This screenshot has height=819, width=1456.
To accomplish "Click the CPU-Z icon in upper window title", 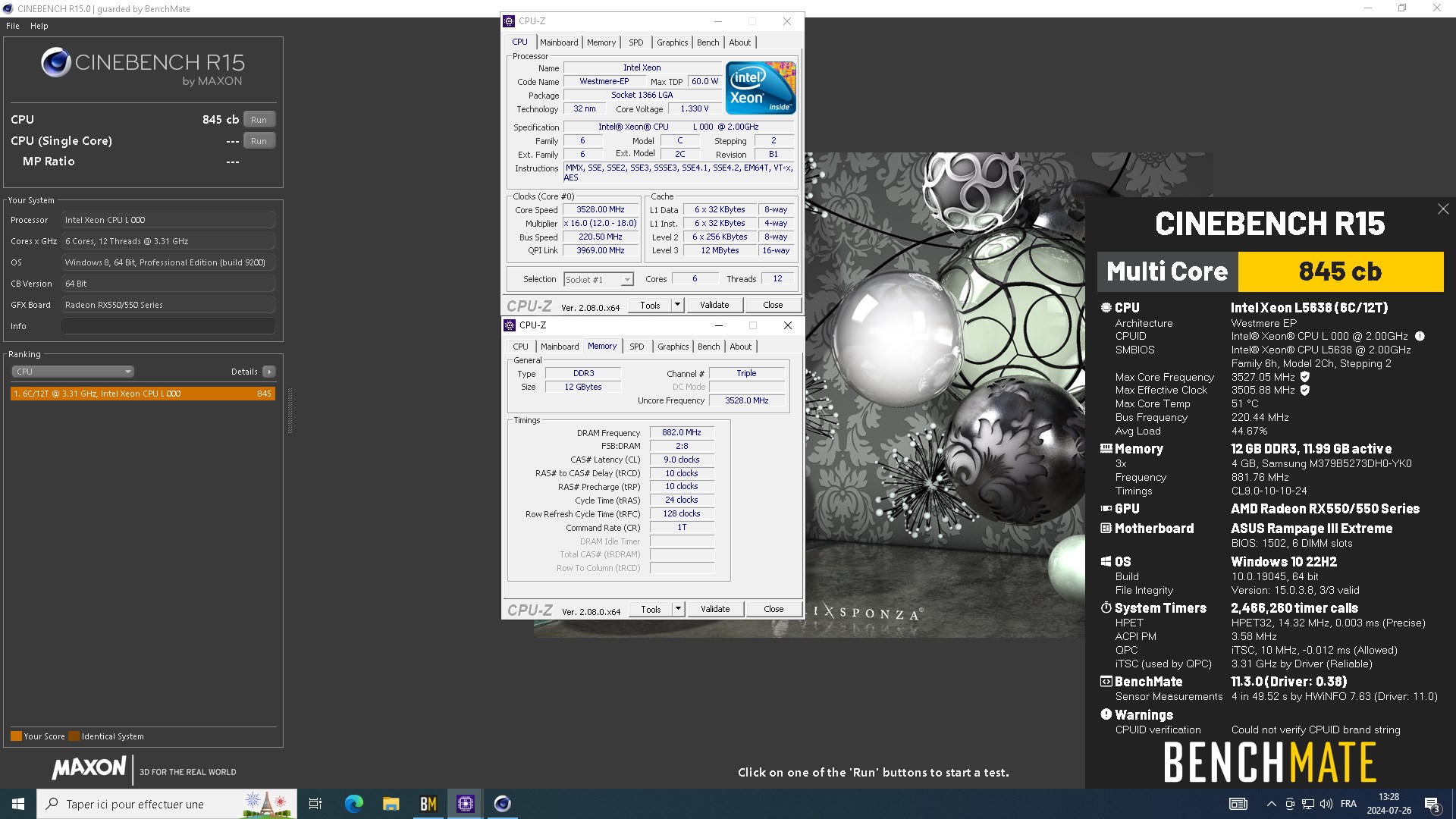I will (x=510, y=21).
